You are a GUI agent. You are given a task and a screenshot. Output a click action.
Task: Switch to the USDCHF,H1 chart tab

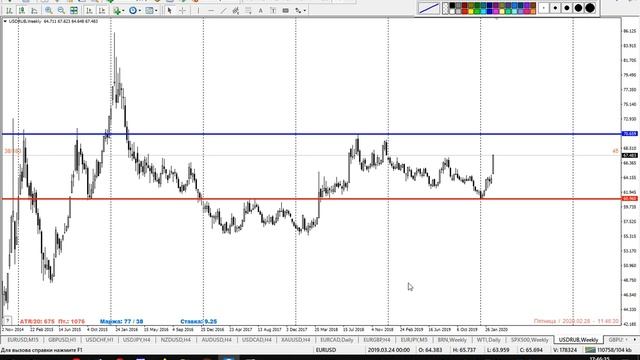[99, 340]
